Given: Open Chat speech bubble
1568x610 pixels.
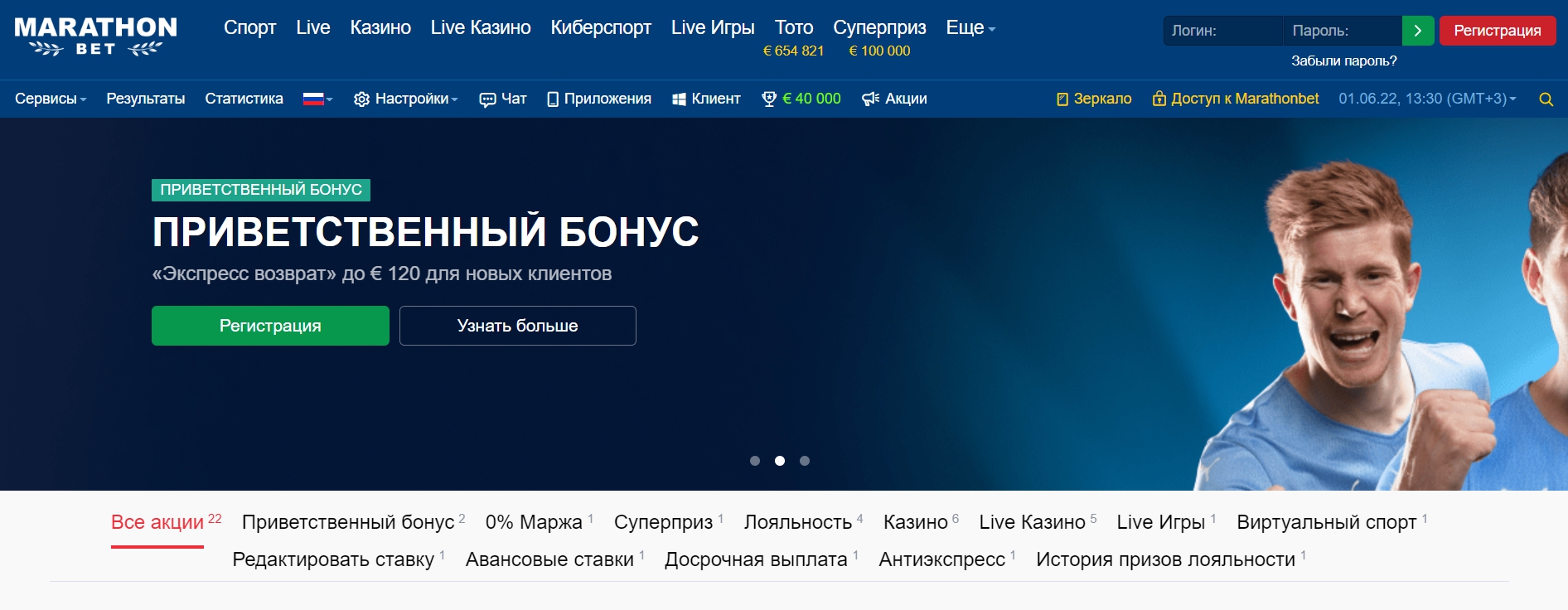Looking at the screenshot, I should pos(502,99).
